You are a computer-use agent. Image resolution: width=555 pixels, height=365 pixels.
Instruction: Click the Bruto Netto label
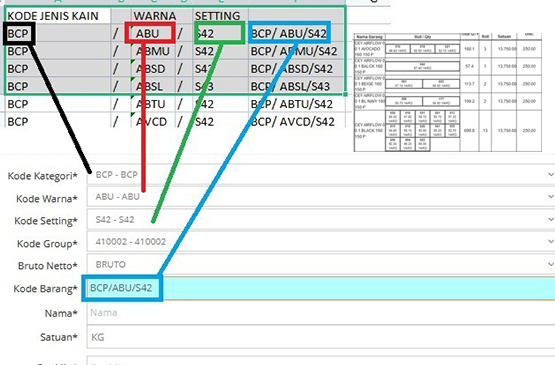click(47, 266)
